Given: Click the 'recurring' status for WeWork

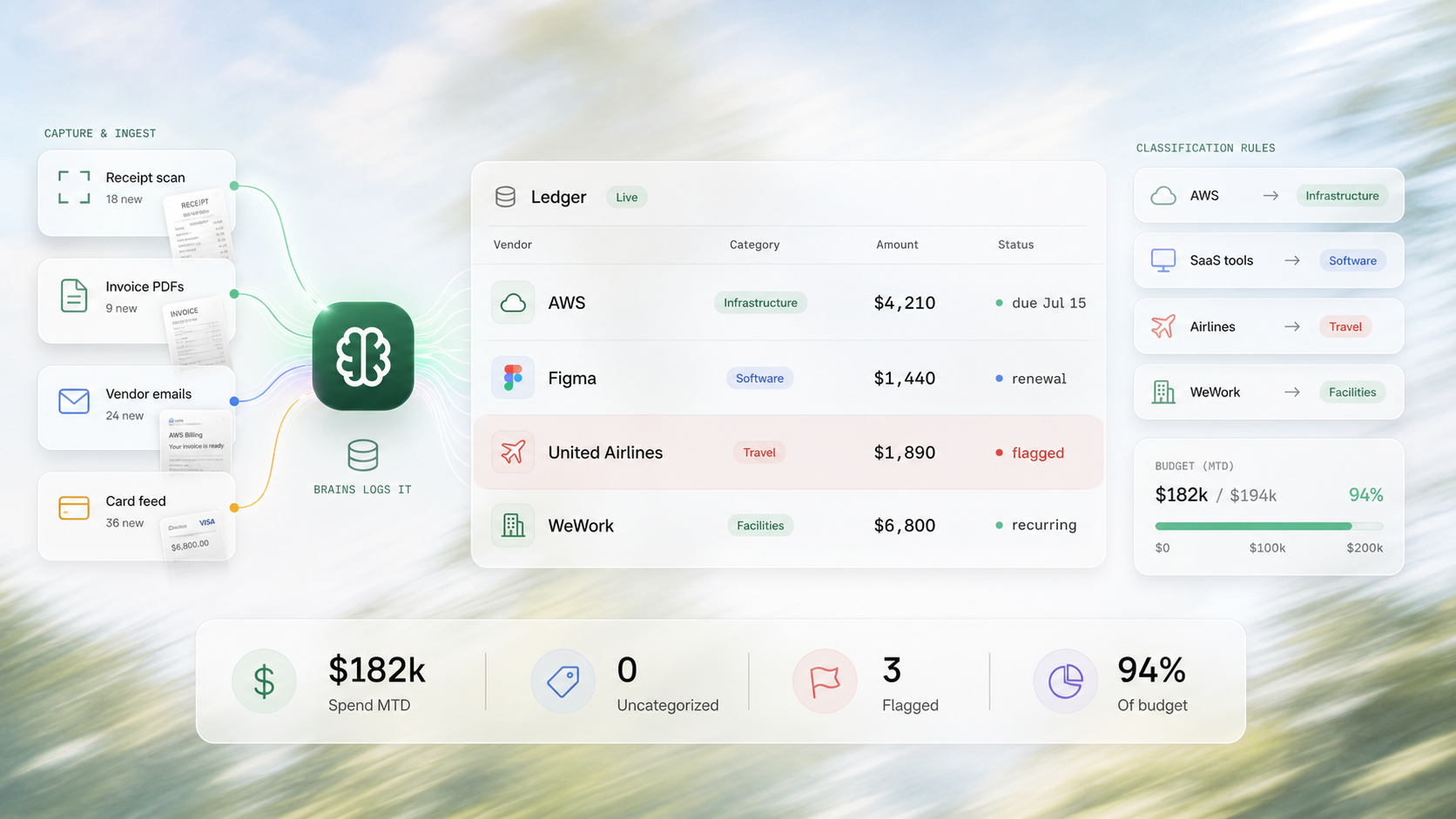Looking at the screenshot, I should click(1044, 525).
